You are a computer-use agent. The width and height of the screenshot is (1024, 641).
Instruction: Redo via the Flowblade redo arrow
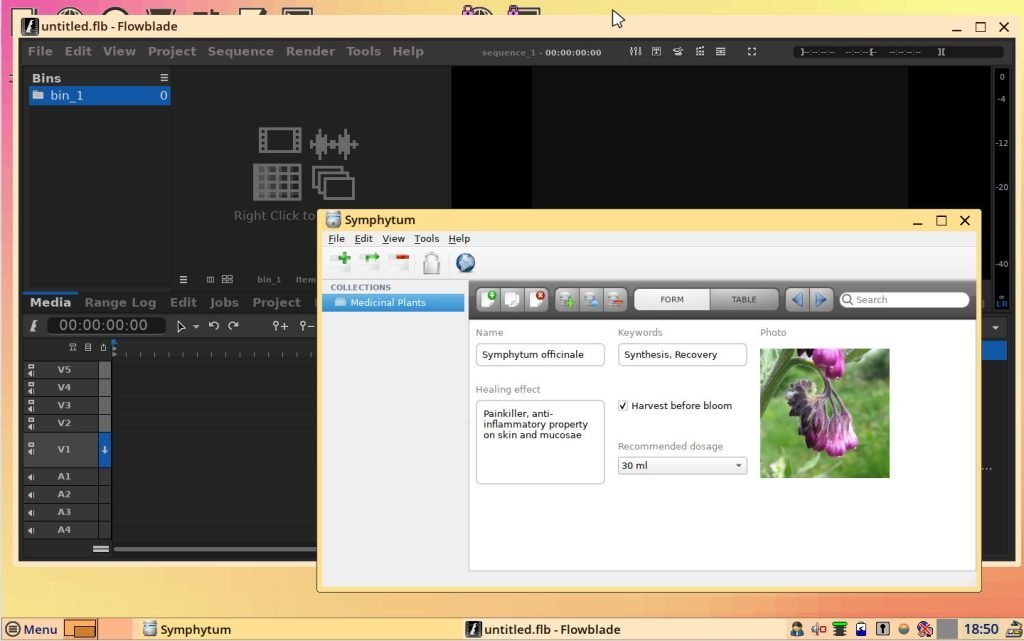[233, 325]
